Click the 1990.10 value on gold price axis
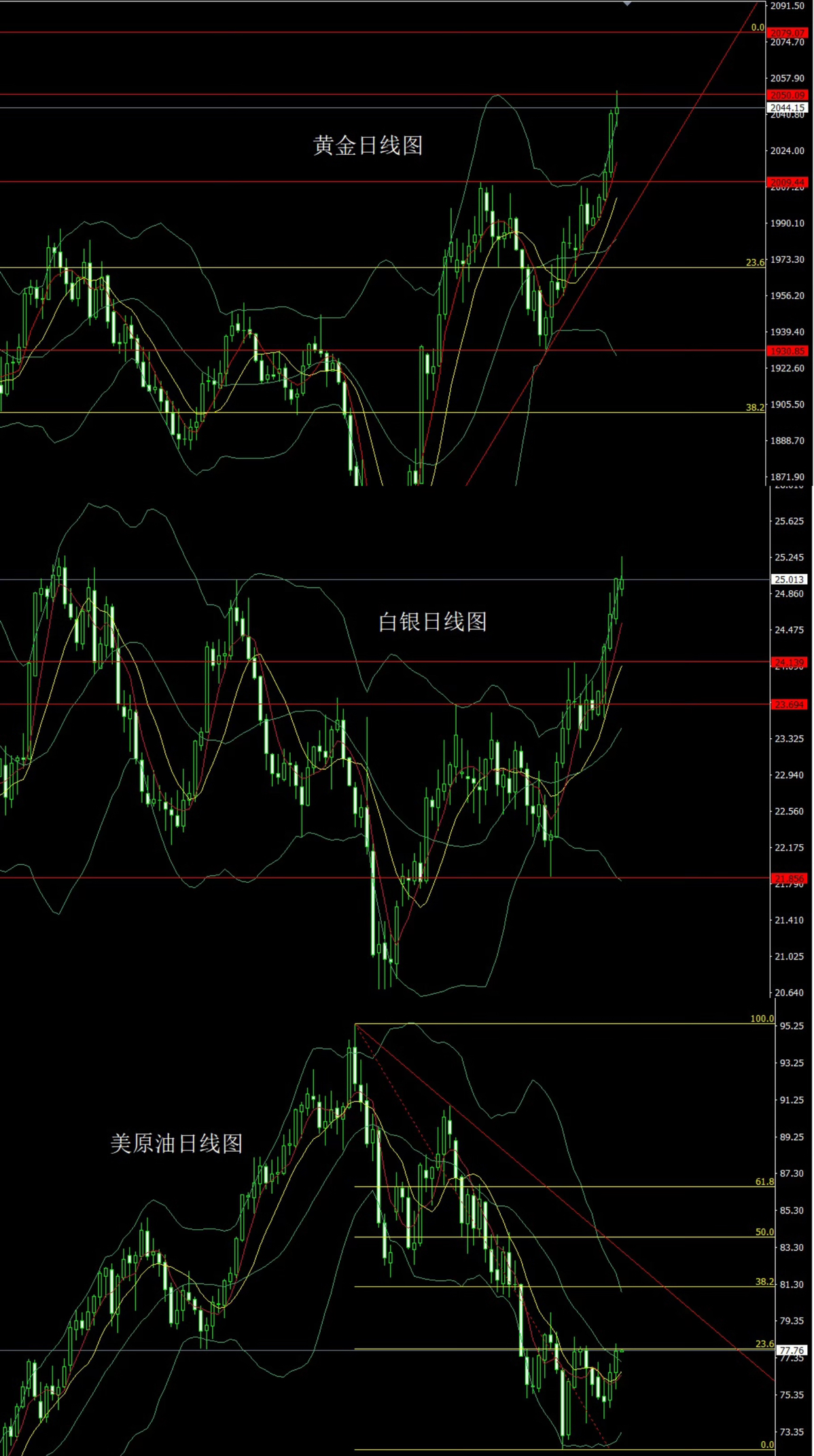The height and width of the screenshot is (1456, 814). tap(788, 223)
